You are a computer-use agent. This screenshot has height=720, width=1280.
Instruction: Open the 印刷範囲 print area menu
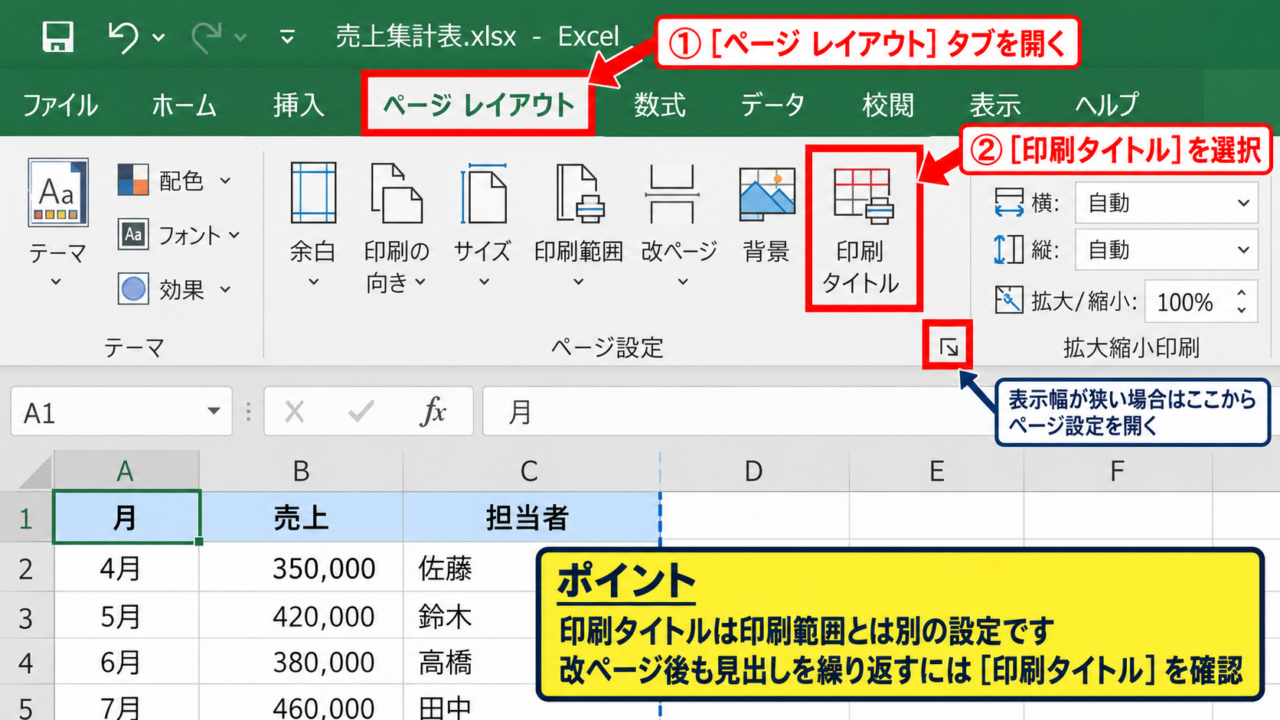point(578,225)
